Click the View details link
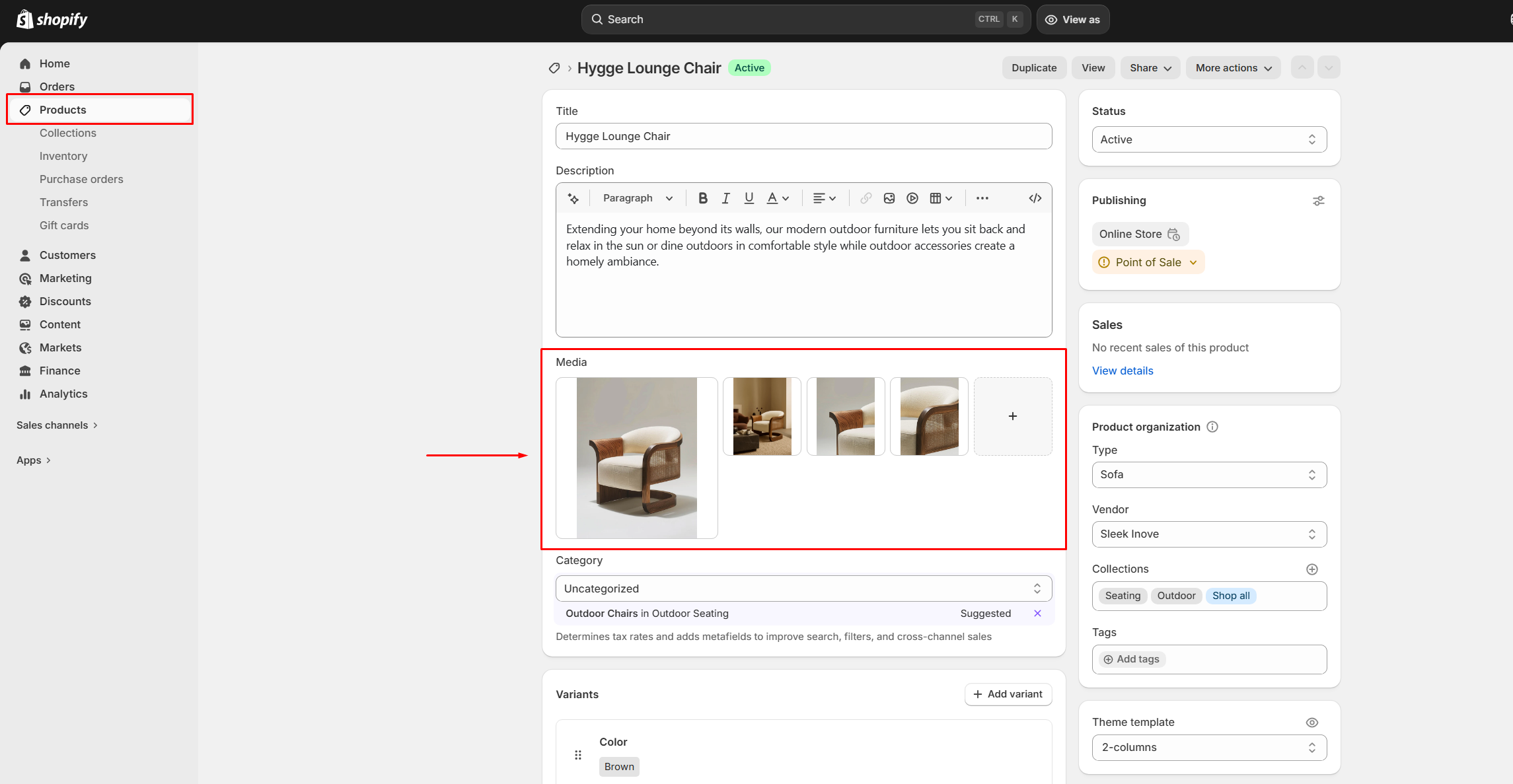 (1123, 371)
